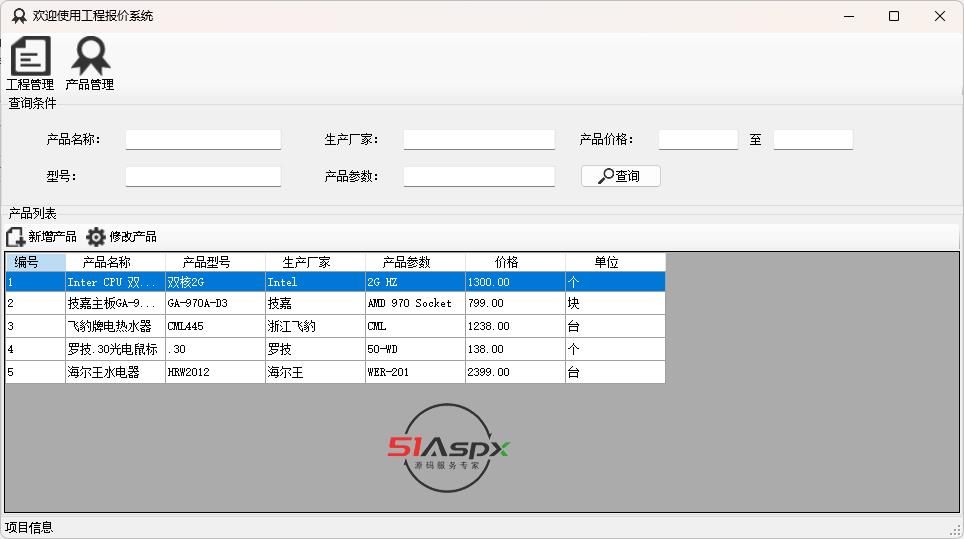964x539 pixels.
Task: Click the maximum price field after 至
Action: pyautogui.click(x=813, y=140)
